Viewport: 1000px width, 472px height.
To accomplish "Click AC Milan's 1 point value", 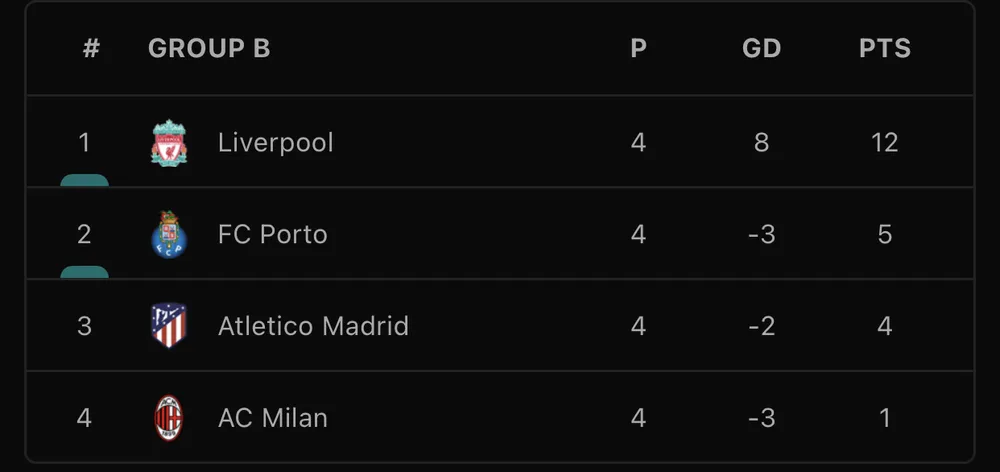I will [x=885, y=418].
